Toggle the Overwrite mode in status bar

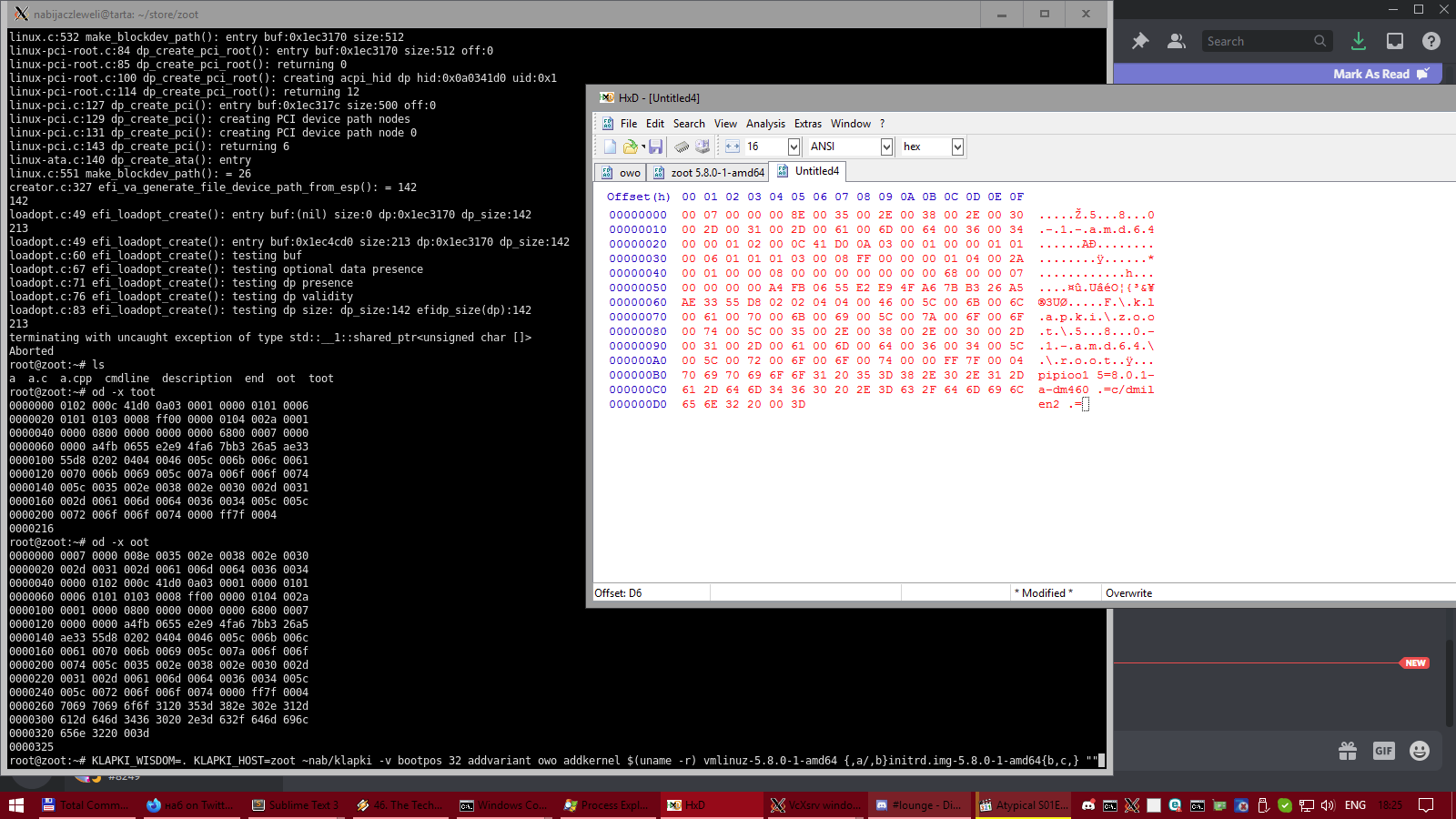(1128, 593)
